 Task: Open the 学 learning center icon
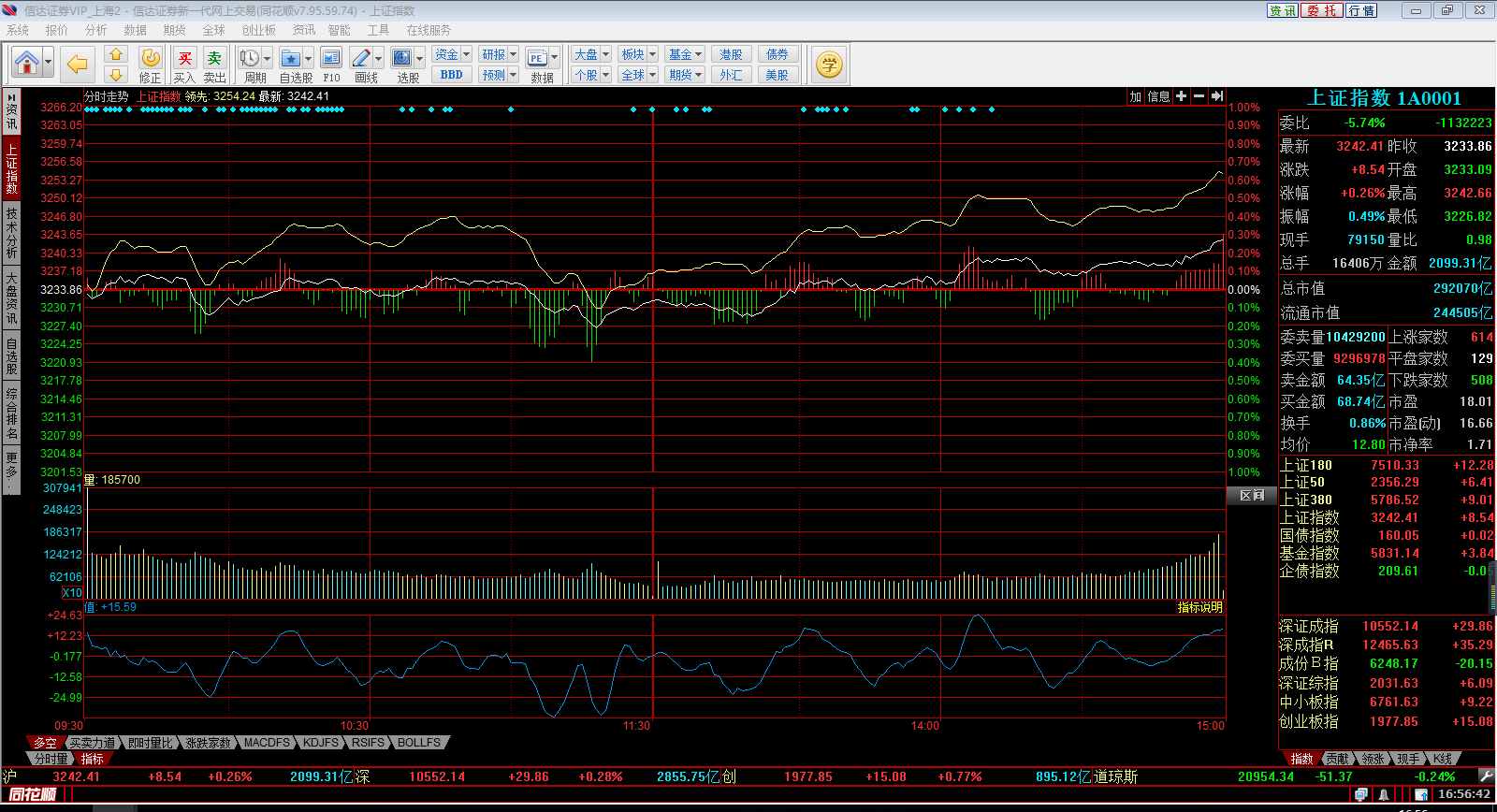point(829,65)
